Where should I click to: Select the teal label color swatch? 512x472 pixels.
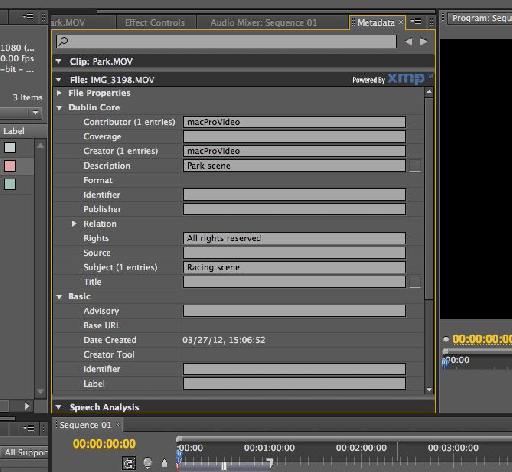[10, 184]
